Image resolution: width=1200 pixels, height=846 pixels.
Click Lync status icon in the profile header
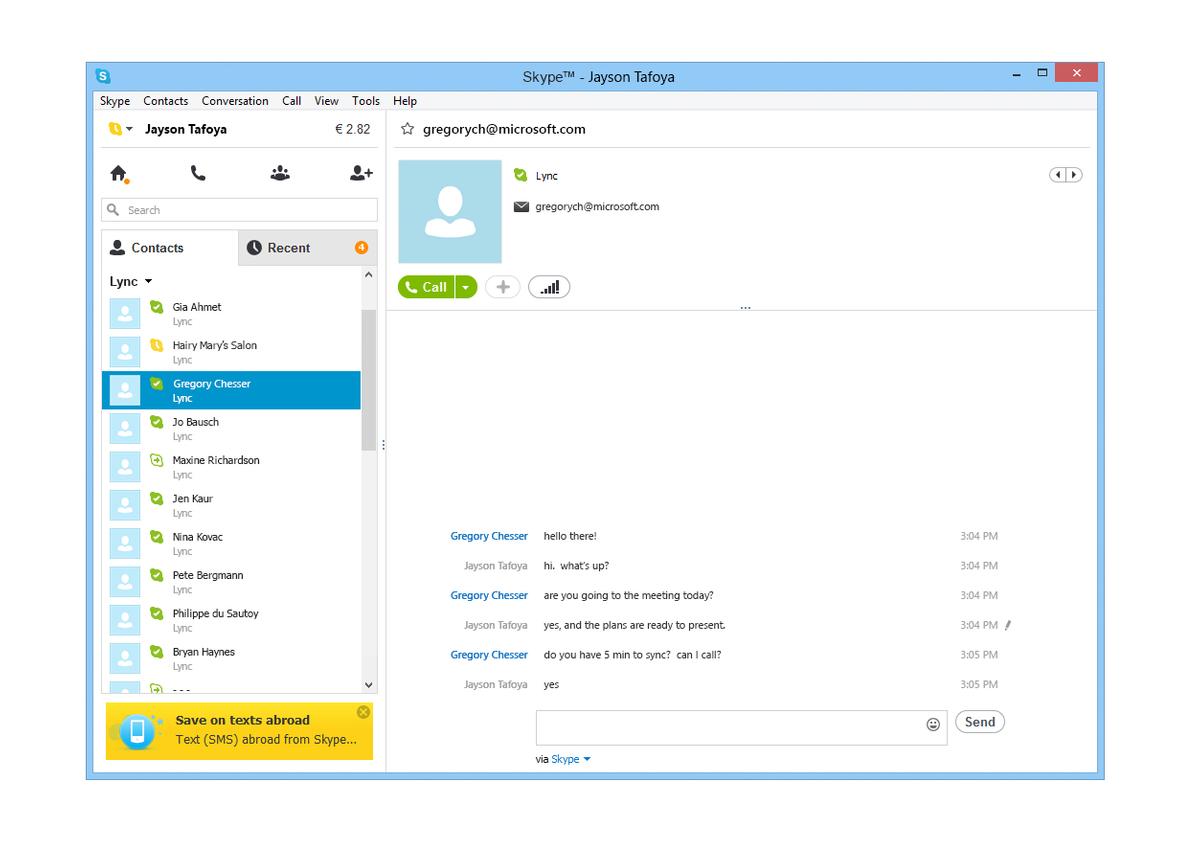coord(520,175)
